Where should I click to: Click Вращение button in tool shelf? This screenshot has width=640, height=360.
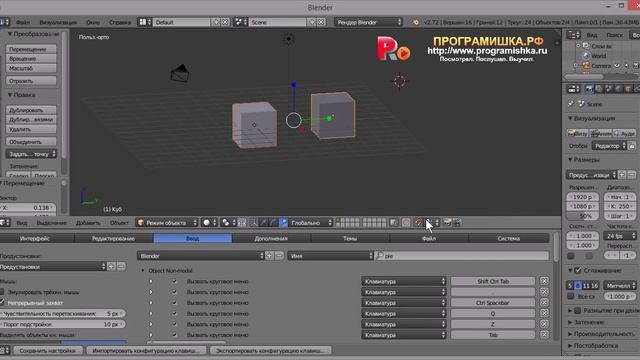tap(31, 58)
